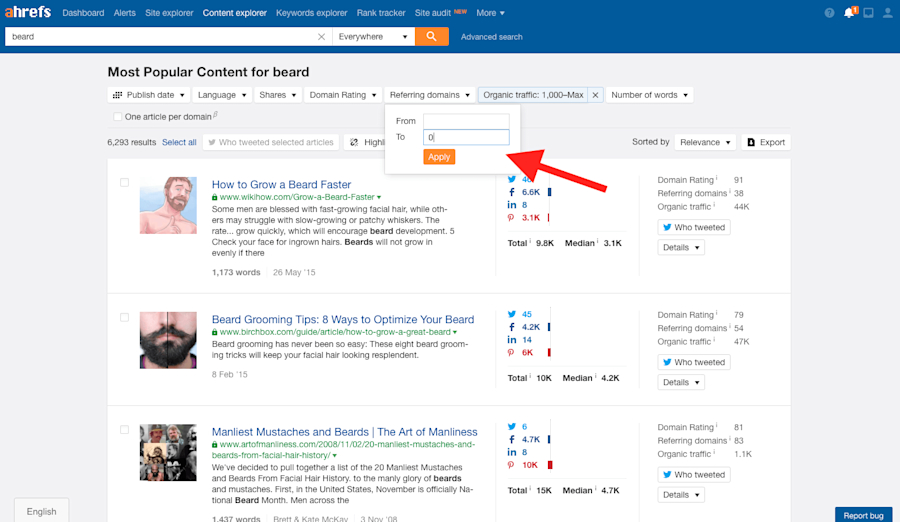Open the help question mark icon
Viewport: 900px width, 522px height.
click(x=829, y=13)
